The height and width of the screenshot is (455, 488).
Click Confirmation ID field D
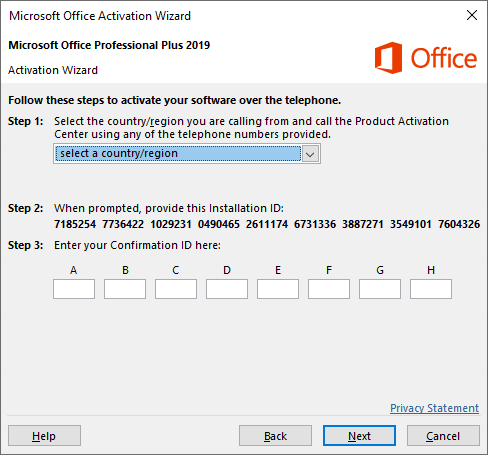(x=227, y=289)
